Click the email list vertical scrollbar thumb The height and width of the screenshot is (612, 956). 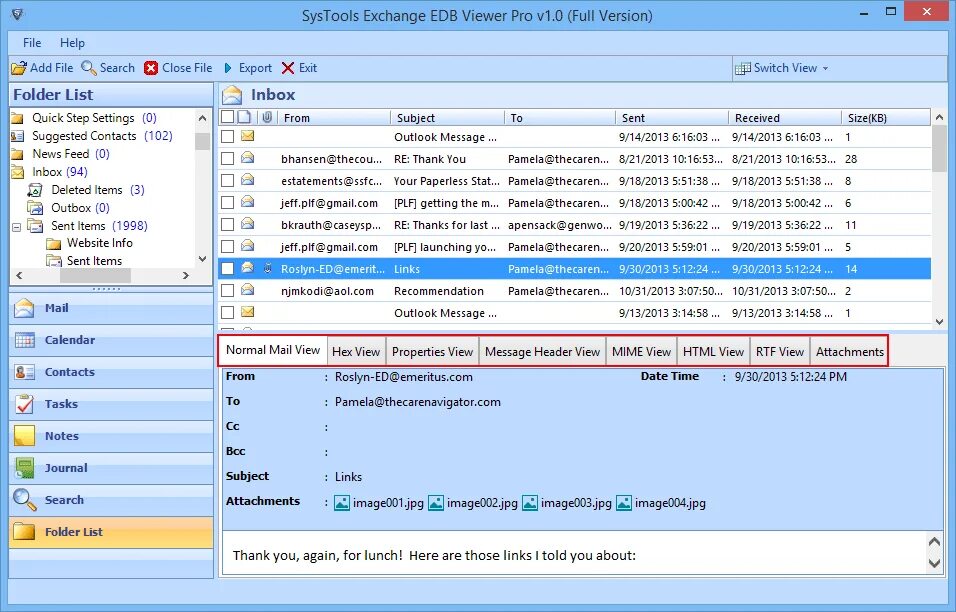point(940,149)
